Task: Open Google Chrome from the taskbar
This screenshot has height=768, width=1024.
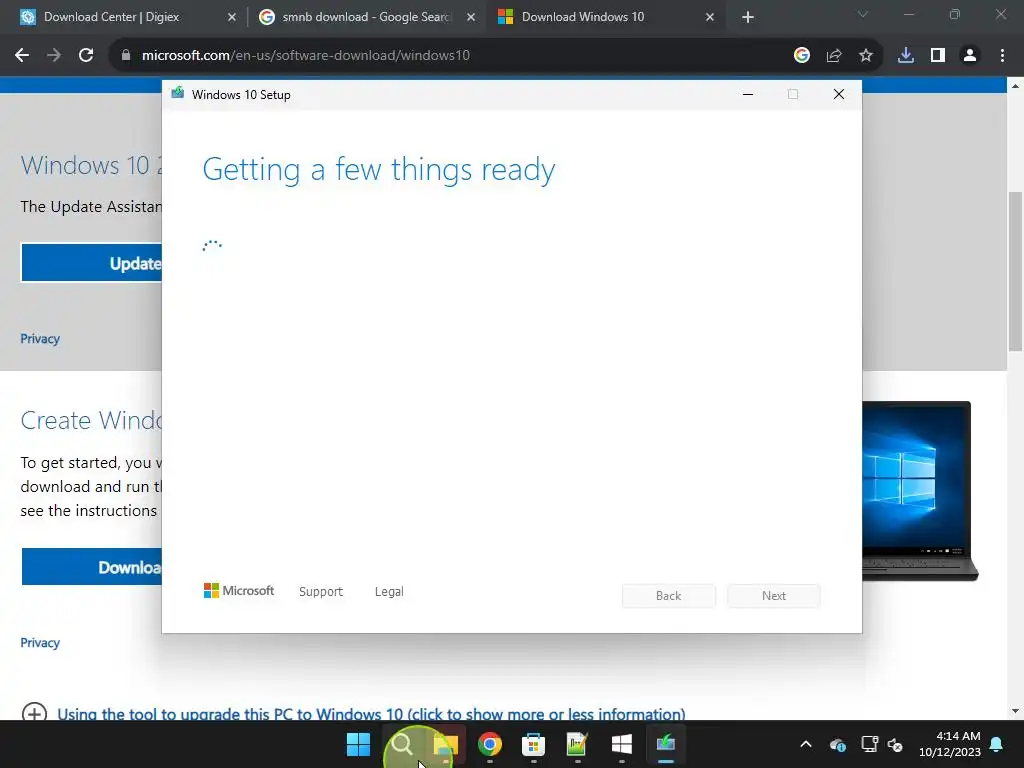Action: pos(490,744)
